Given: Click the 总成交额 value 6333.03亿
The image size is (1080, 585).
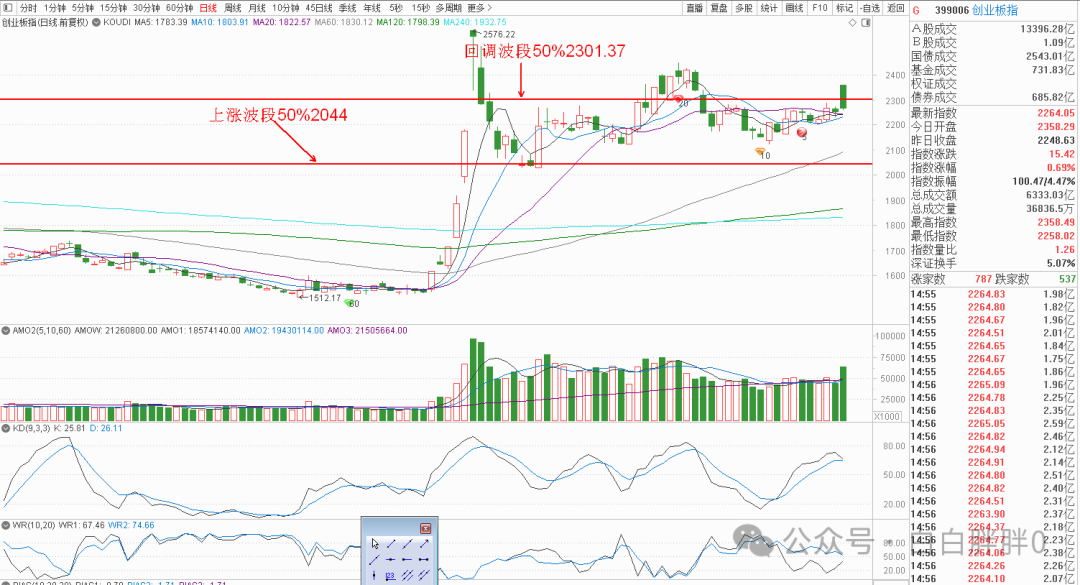Looking at the screenshot, I should pos(1050,195).
